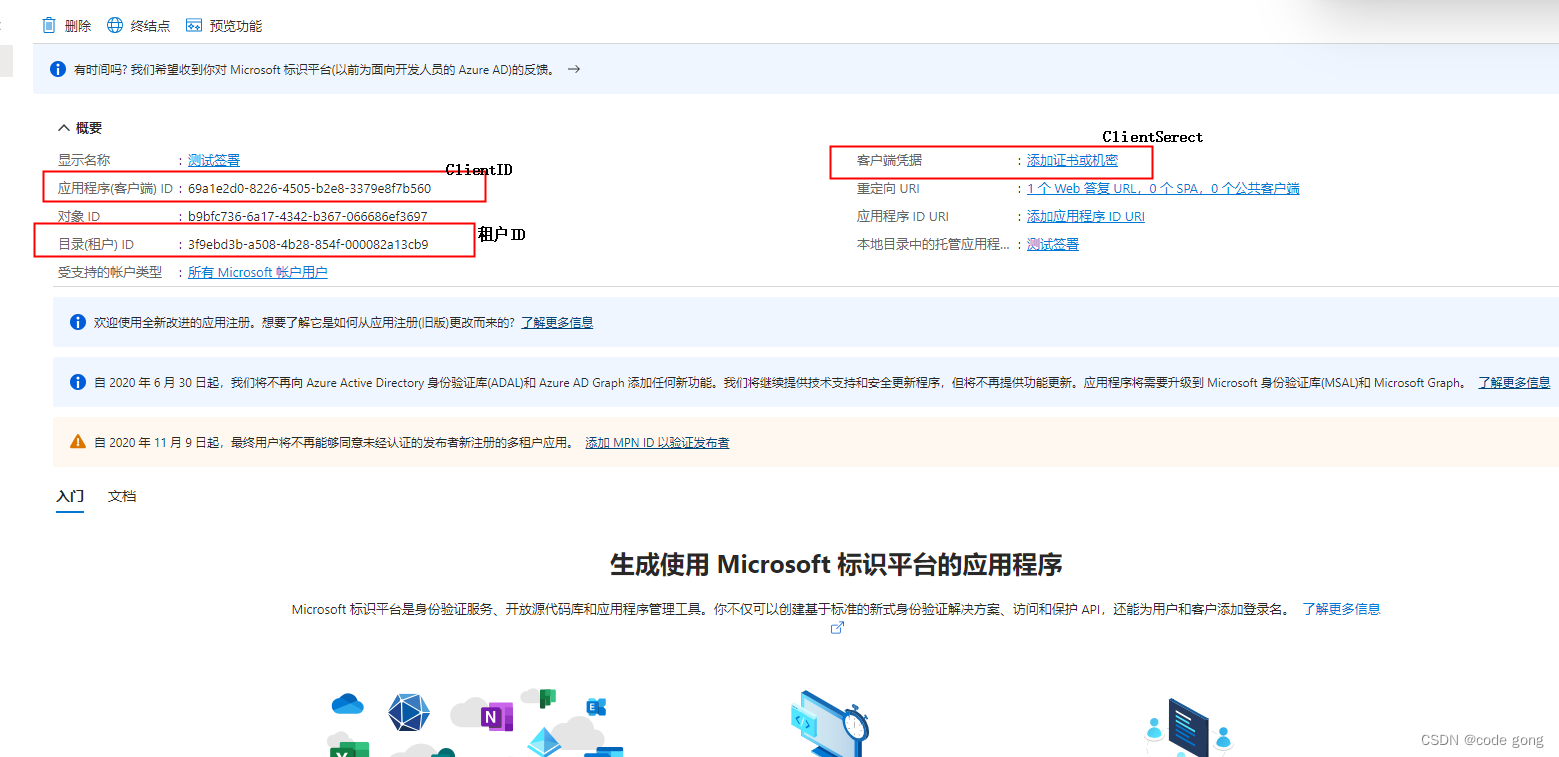Open 了解更多信息 in the ADAL notice
This screenshot has width=1559, height=757.
point(1515,382)
